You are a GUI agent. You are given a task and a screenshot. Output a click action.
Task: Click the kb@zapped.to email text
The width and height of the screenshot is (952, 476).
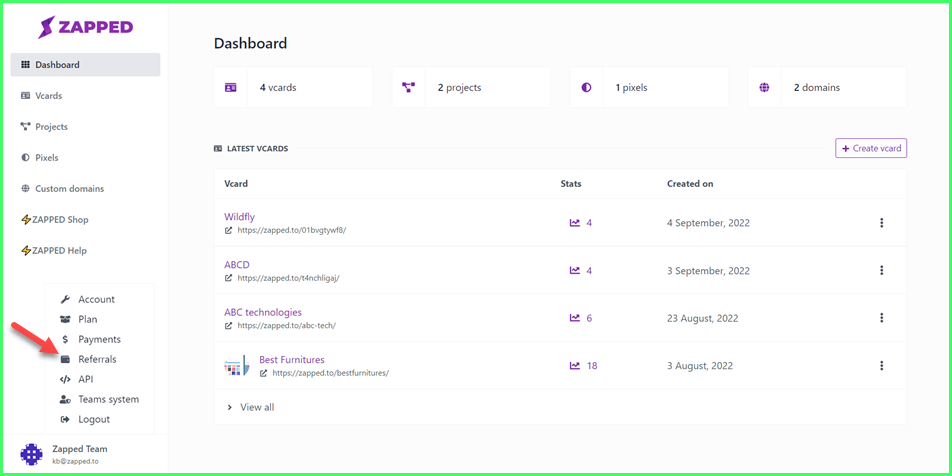coord(73,461)
